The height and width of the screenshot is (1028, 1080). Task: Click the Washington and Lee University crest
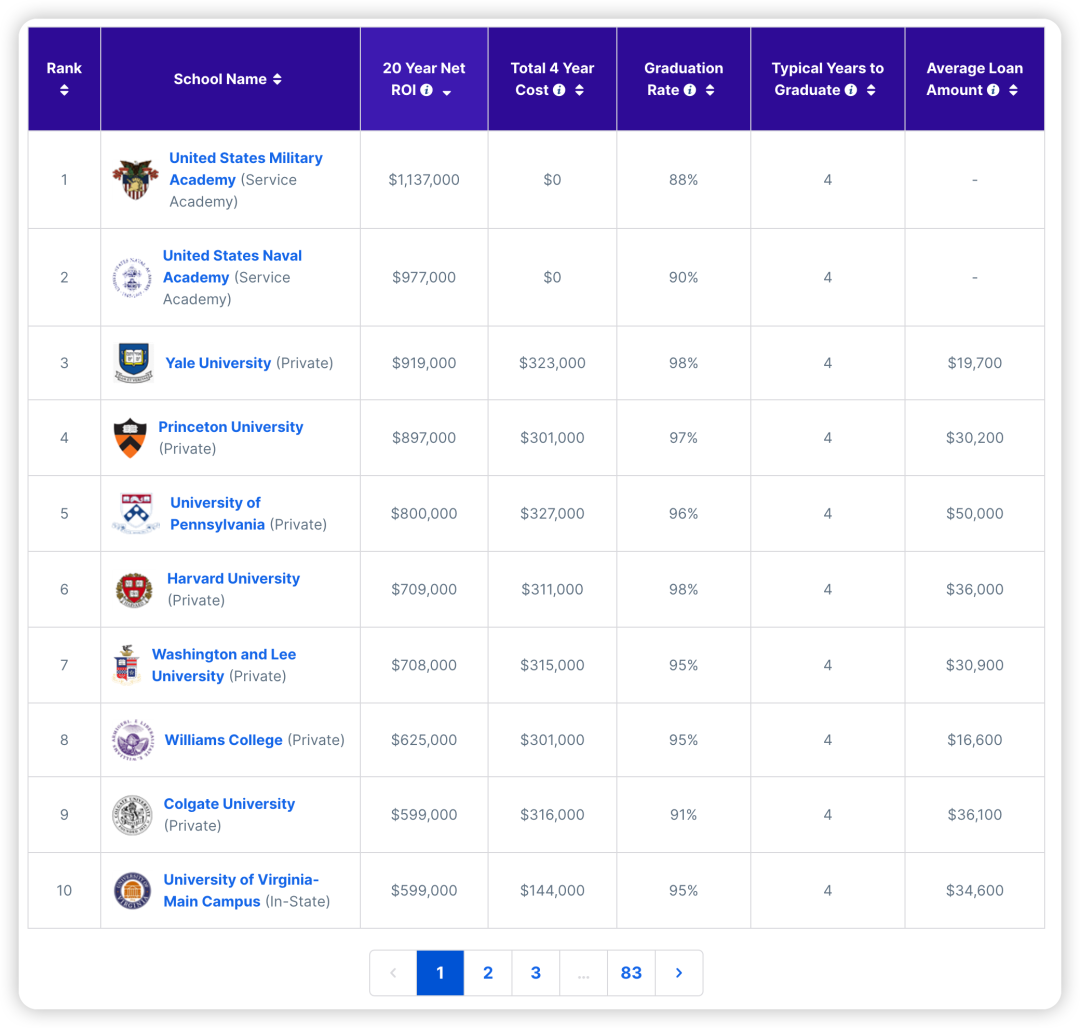127,665
